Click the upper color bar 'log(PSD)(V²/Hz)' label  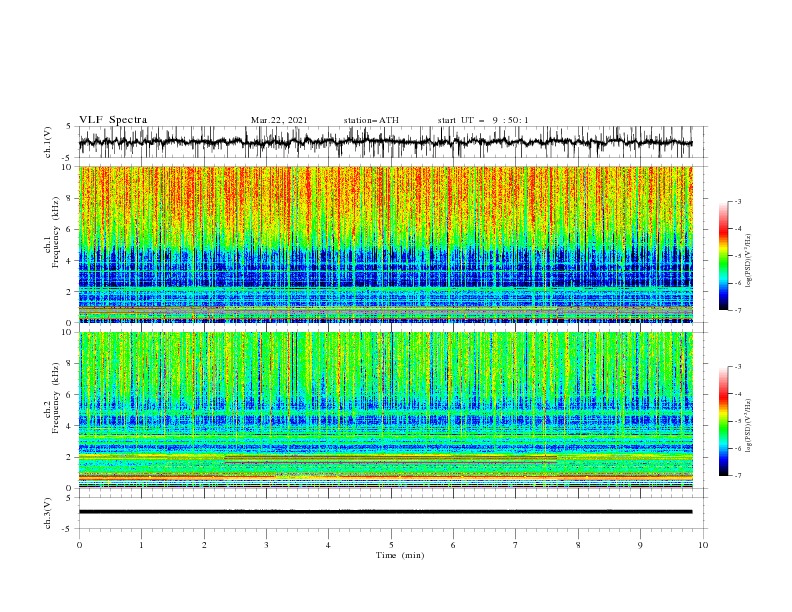749,261
